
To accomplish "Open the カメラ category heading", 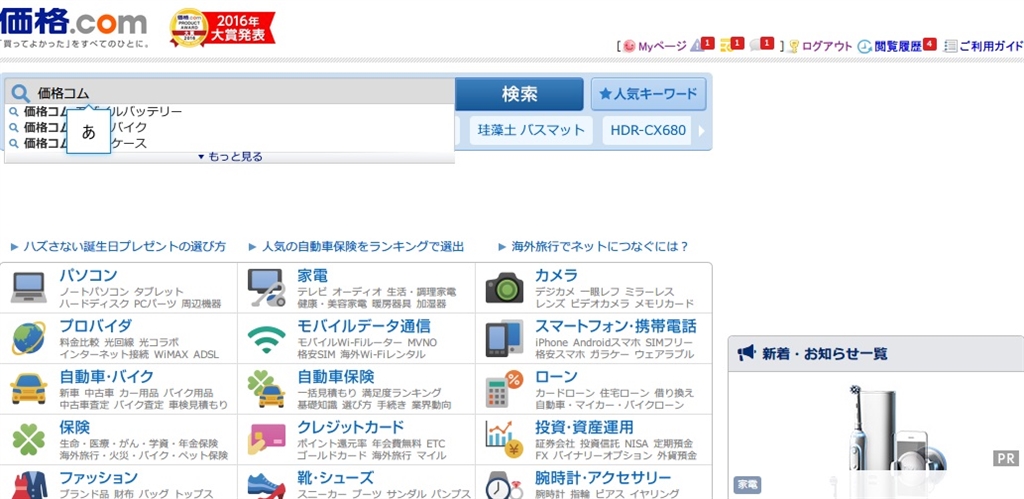I will point(556,275).
